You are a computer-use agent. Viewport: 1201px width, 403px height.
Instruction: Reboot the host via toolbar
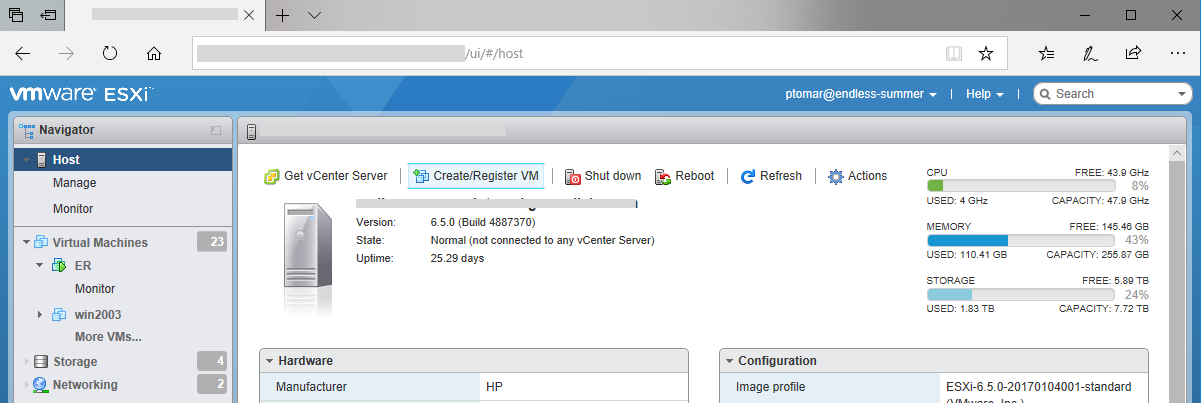[x=685, y=176]
